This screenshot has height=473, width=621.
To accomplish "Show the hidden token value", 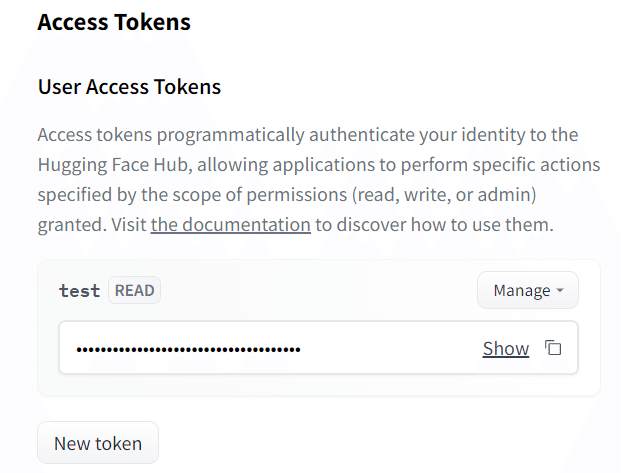I will click(x=506, y=349).
